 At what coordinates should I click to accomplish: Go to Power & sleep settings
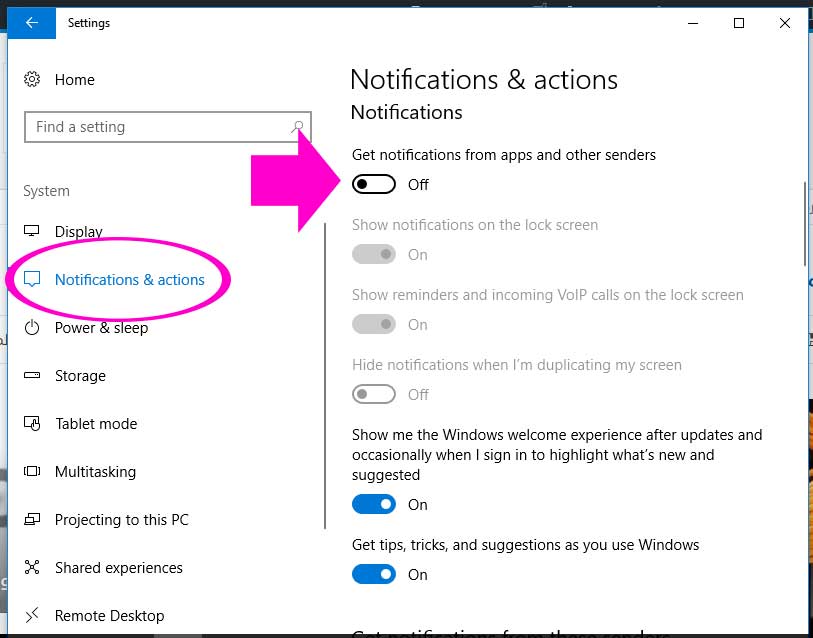[102, 328]
